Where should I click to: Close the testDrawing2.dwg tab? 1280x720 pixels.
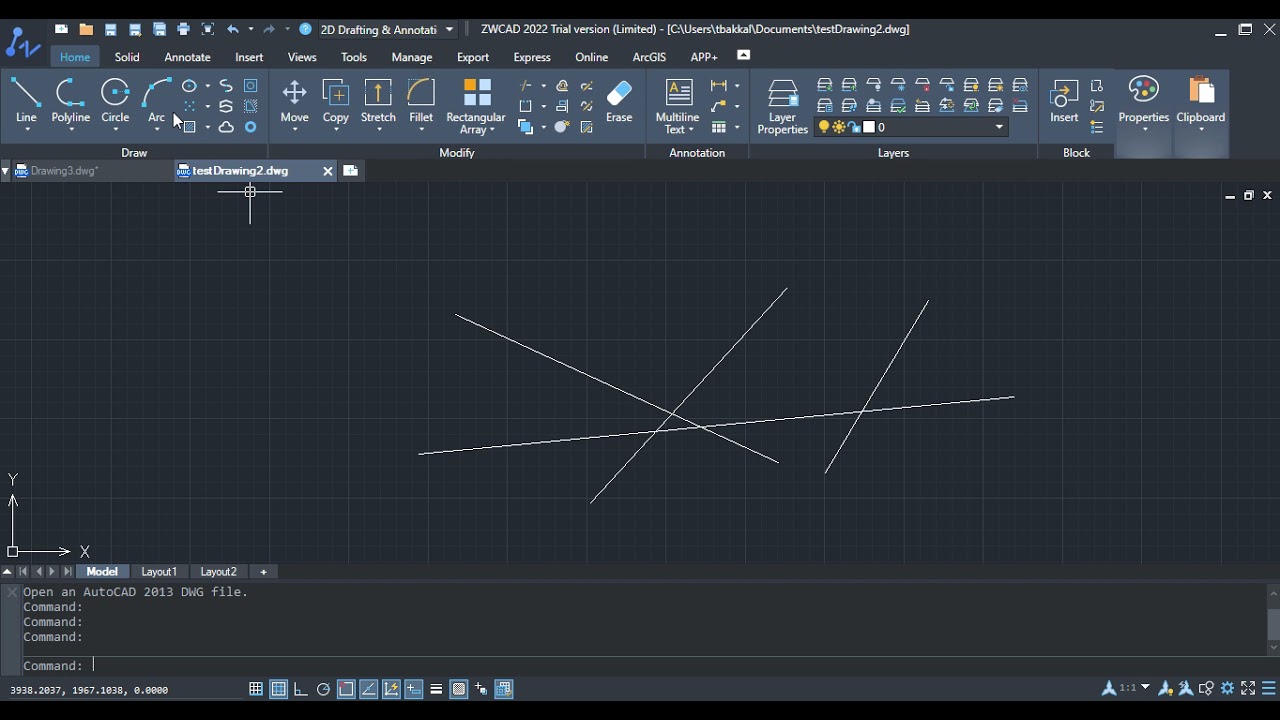327,171
